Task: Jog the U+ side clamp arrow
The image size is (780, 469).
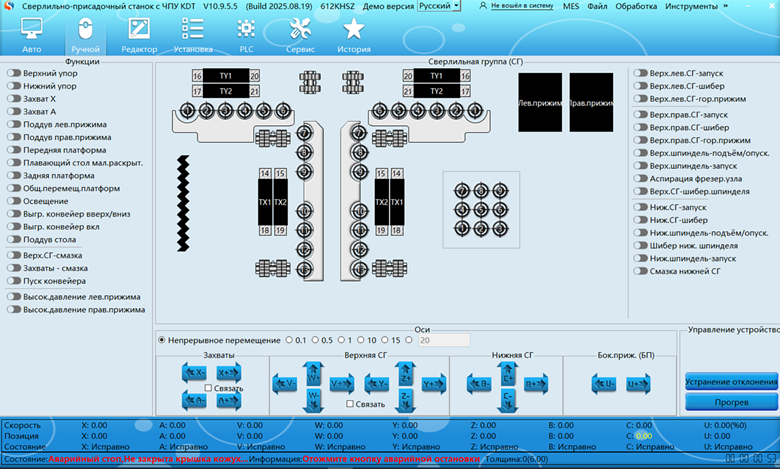Action: tap(634, 383)
